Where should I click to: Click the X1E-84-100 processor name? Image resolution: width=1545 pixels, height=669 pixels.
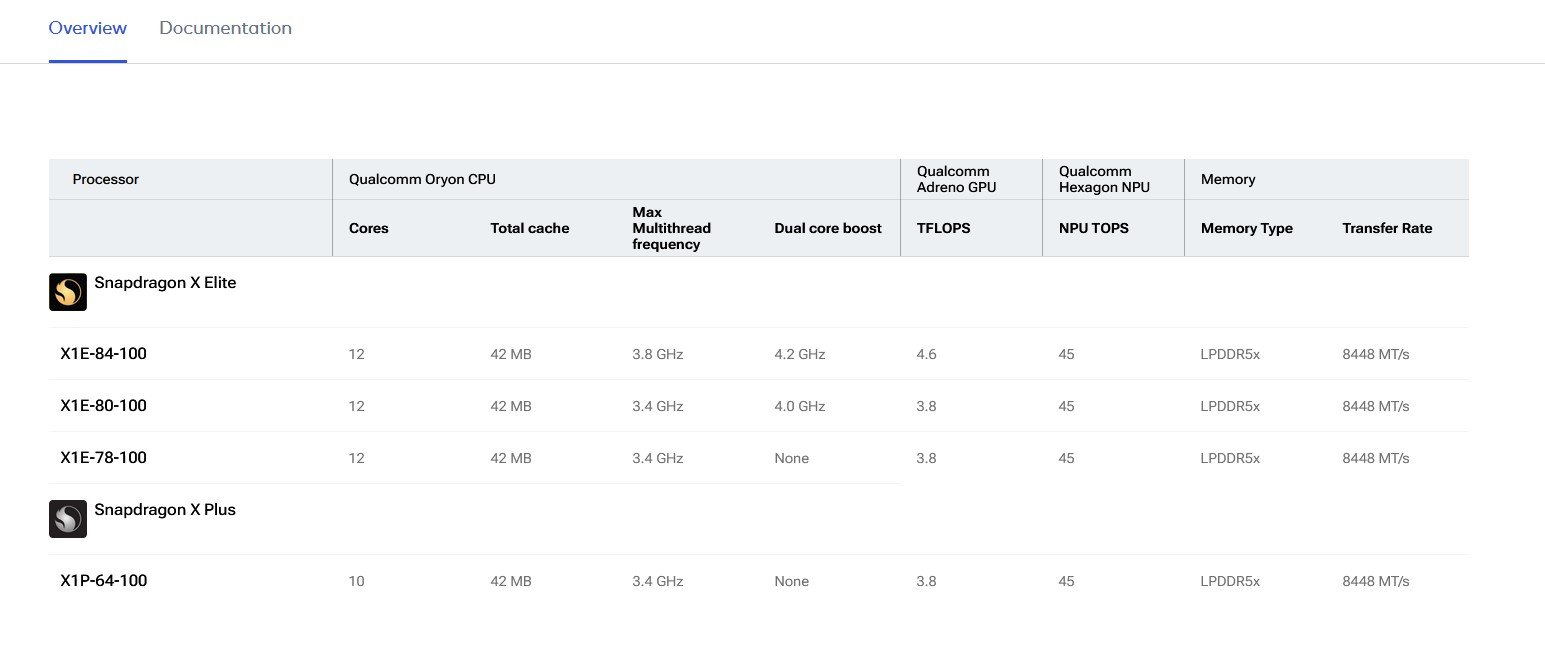pos(104,353)
